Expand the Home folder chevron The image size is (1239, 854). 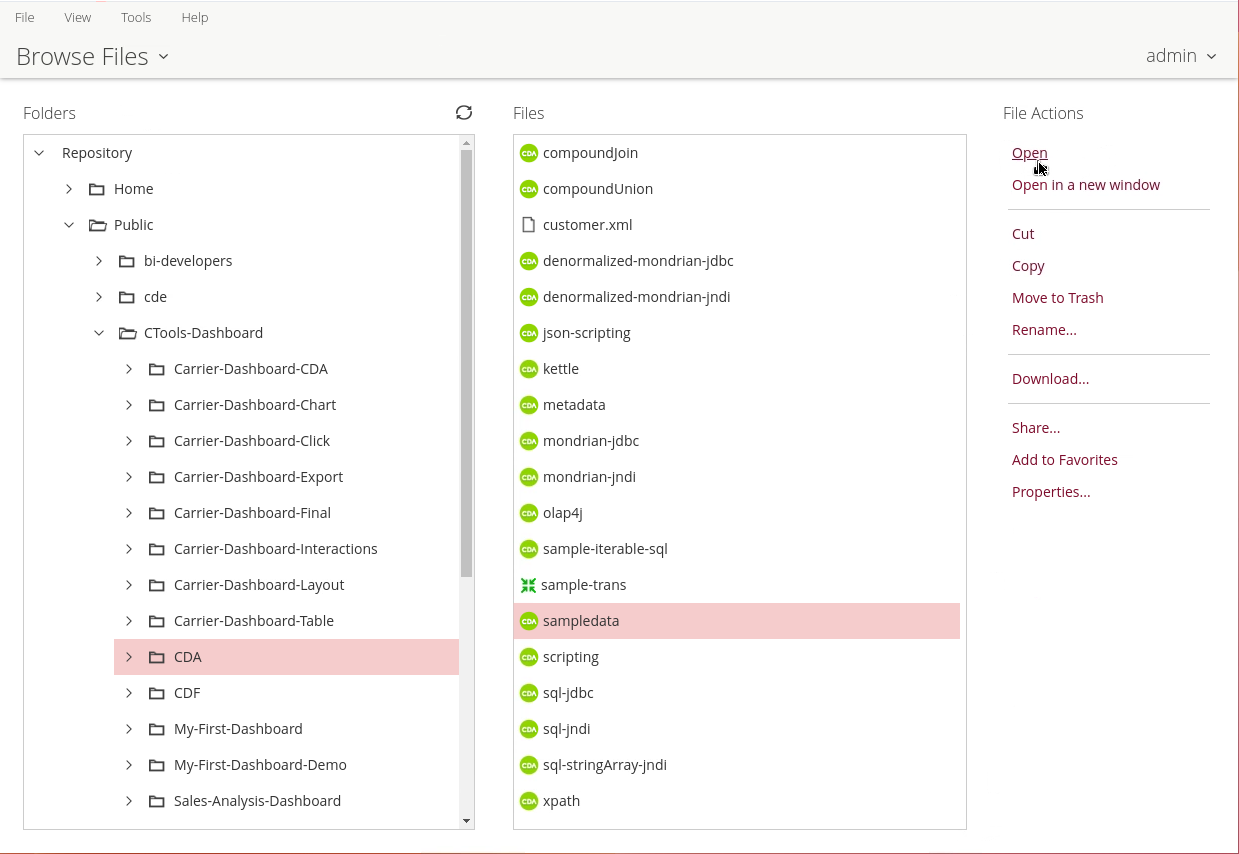tap(69, 189)
